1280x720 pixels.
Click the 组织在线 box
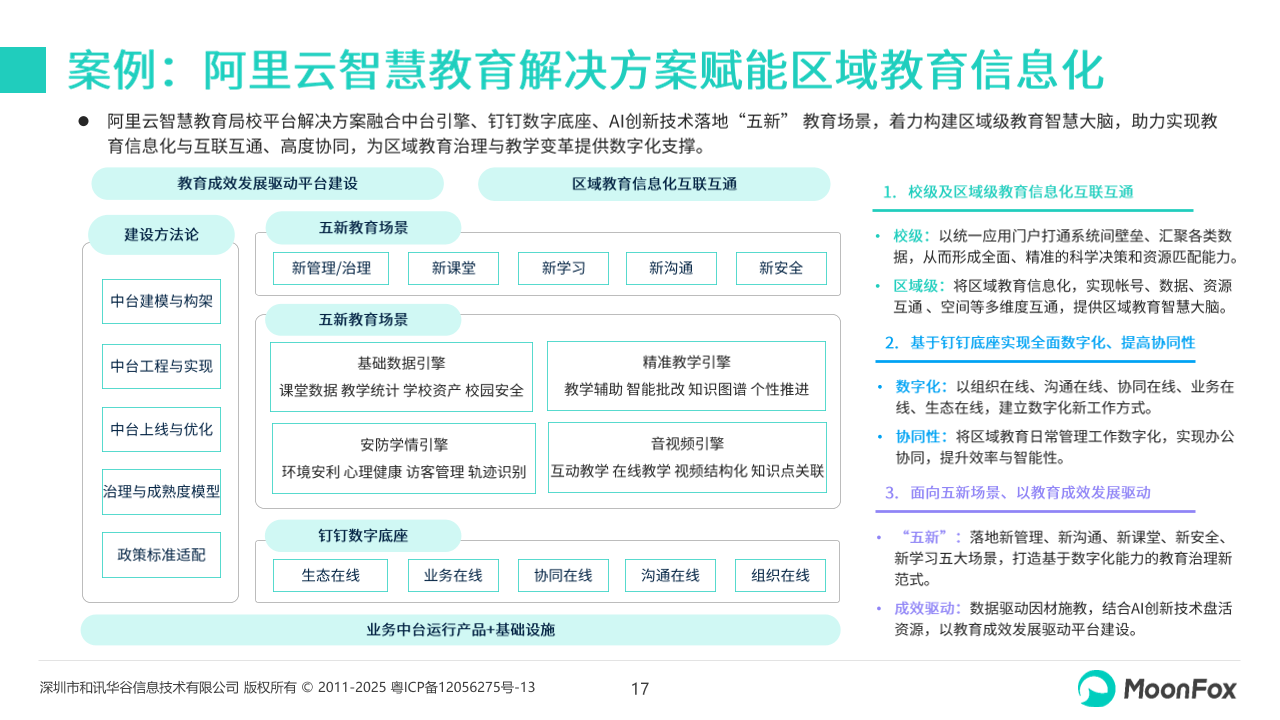(x=781, y=575)
